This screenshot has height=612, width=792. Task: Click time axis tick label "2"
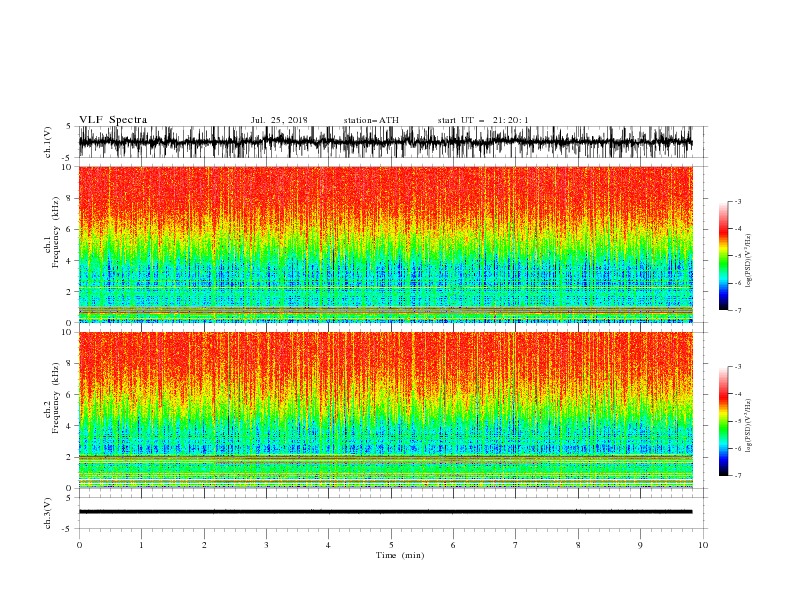point(204,545)
